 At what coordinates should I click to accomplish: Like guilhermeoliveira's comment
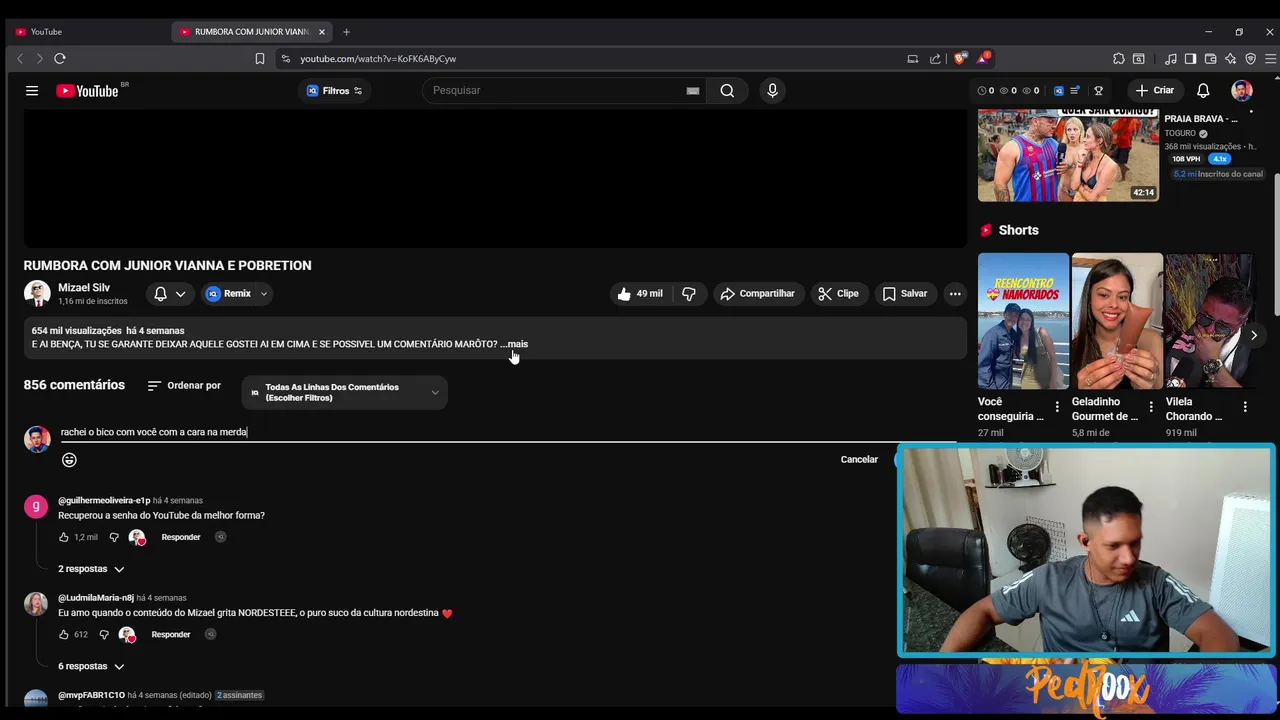tap(64, 537)
